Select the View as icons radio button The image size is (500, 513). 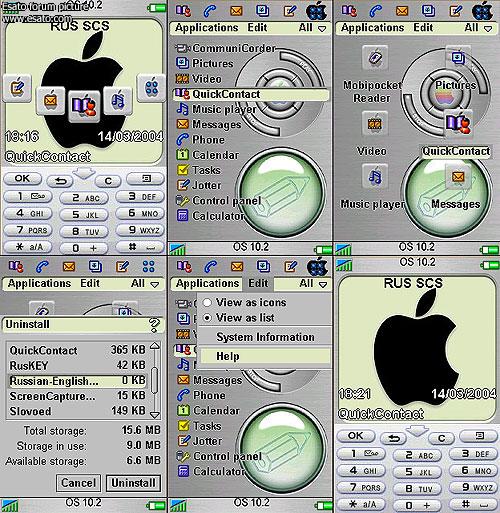(x=207, y=302)
